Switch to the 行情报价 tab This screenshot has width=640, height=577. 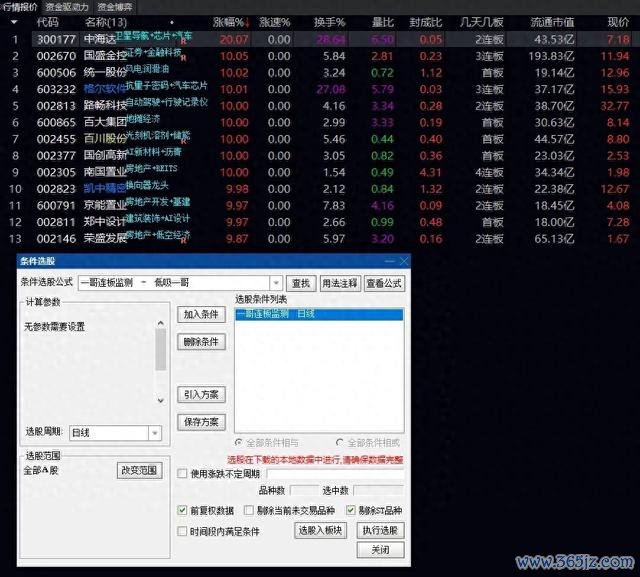20,7
